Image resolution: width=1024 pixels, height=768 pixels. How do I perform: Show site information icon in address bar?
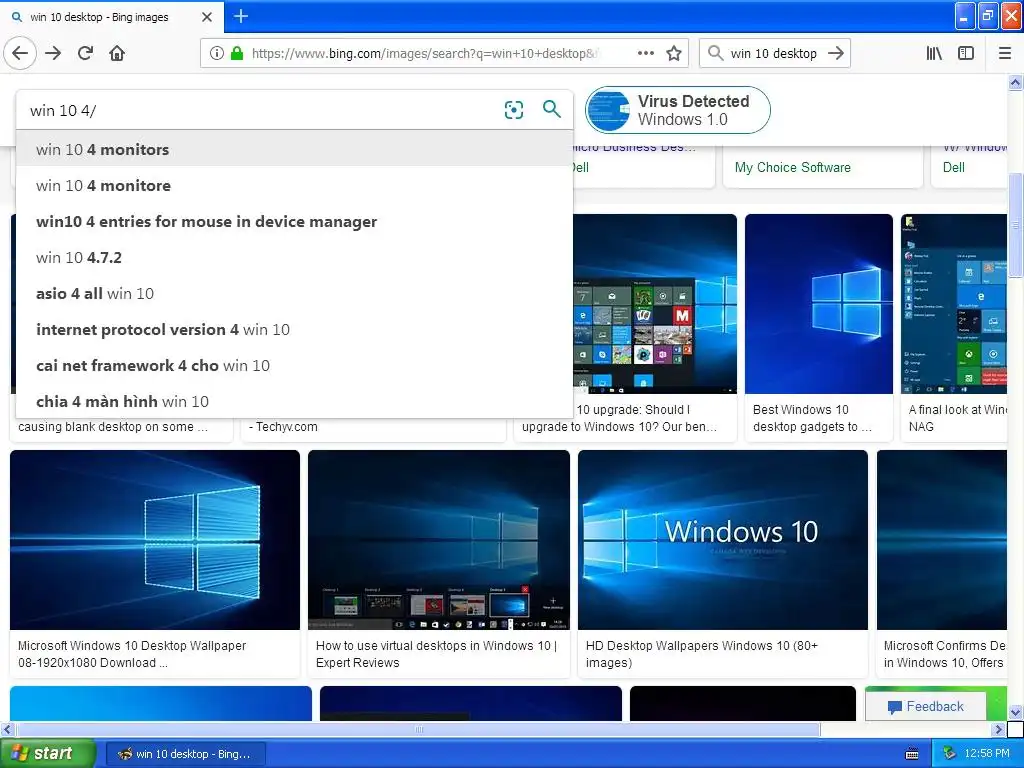[216, 53]
